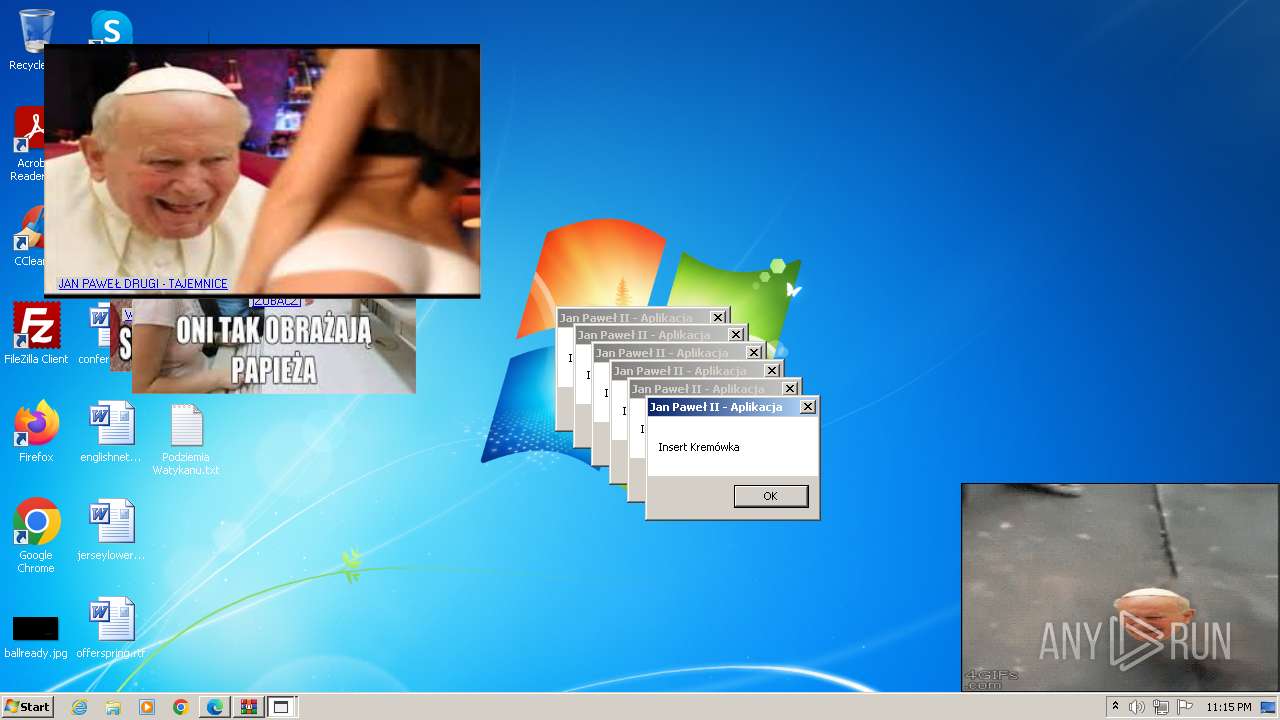
Task: Launch Internet Explorer from taskbar
Action: pos(79,707)
